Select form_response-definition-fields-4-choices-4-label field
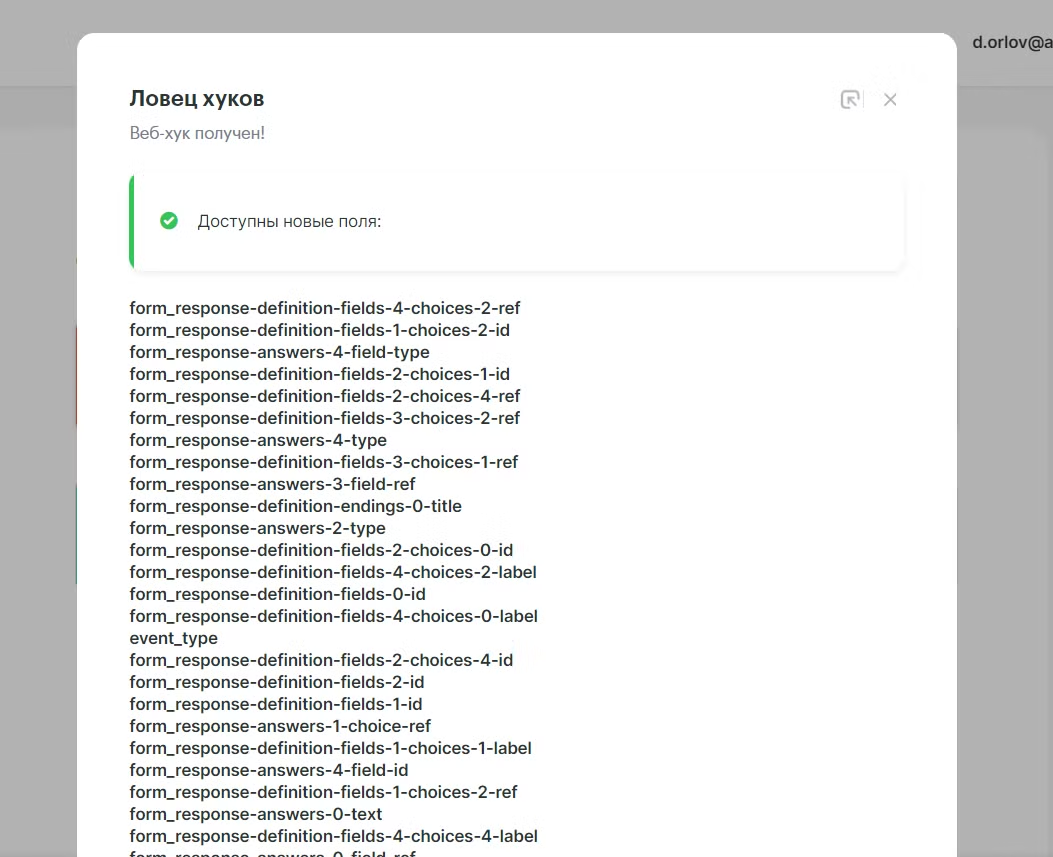The image size is (1053, 857). point(333,836)
